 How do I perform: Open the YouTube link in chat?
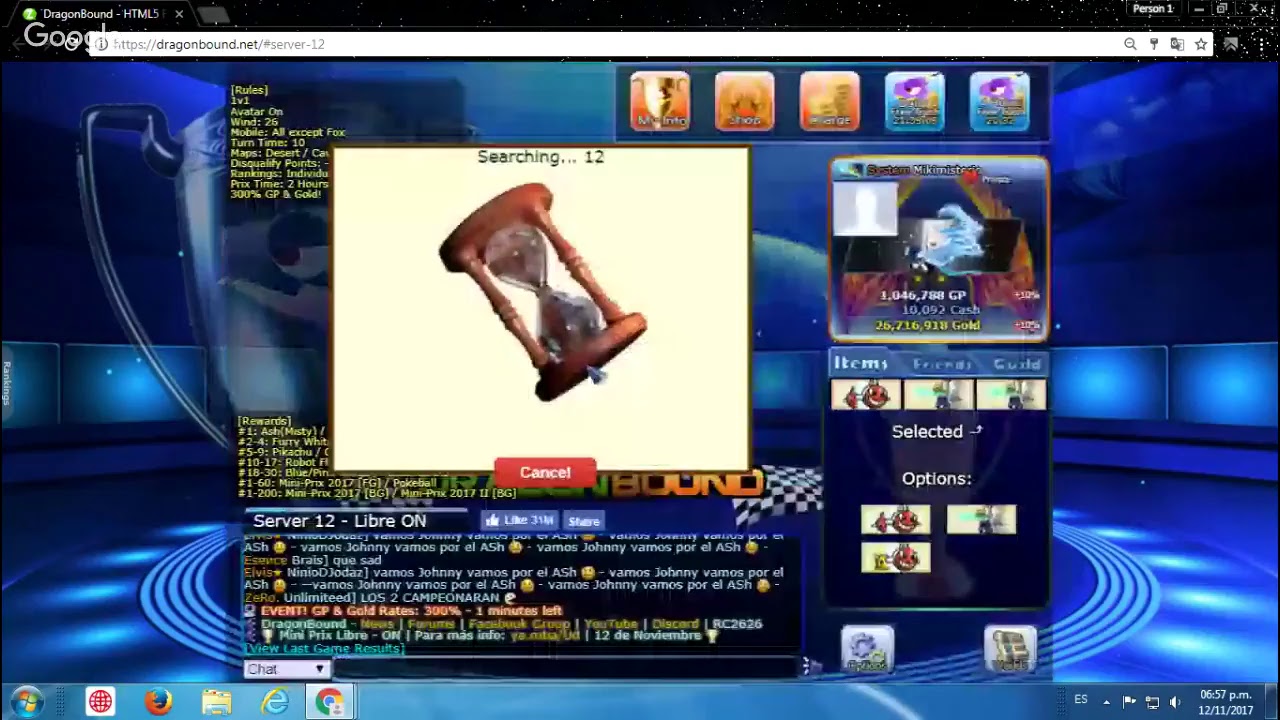click(x=612, y=624)
